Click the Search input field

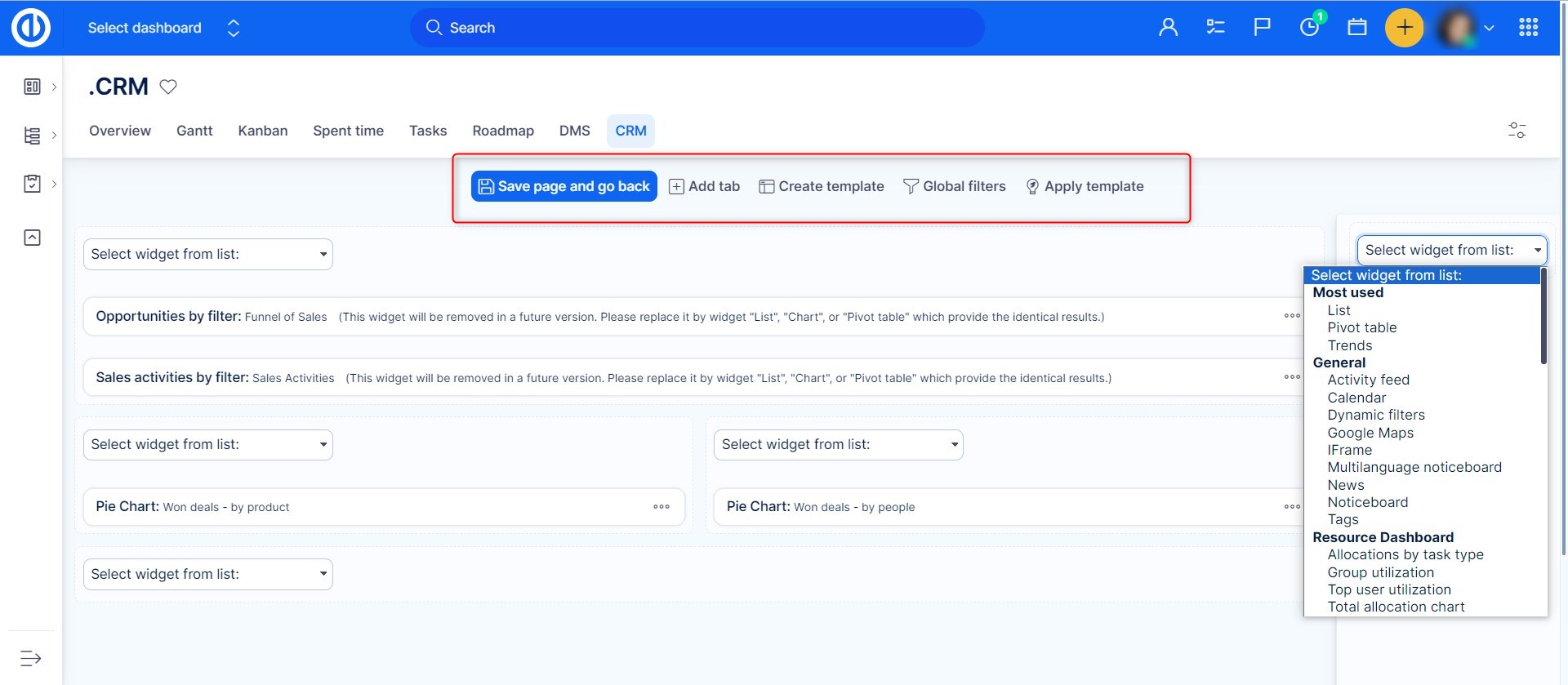pos(697,28)
